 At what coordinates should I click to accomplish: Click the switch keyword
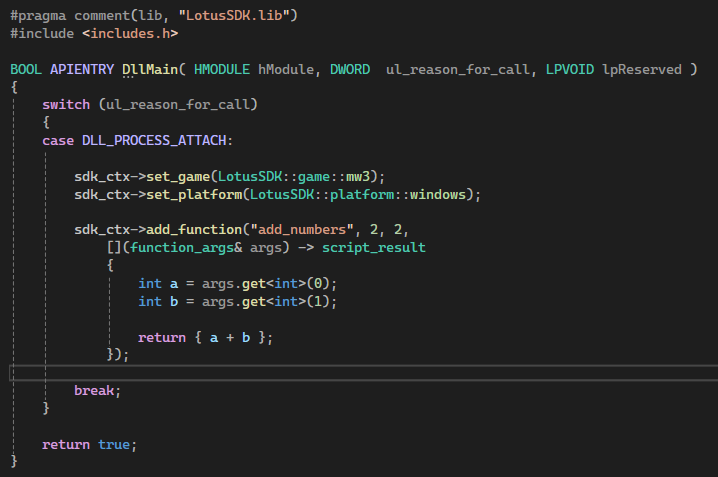[66, 105]
